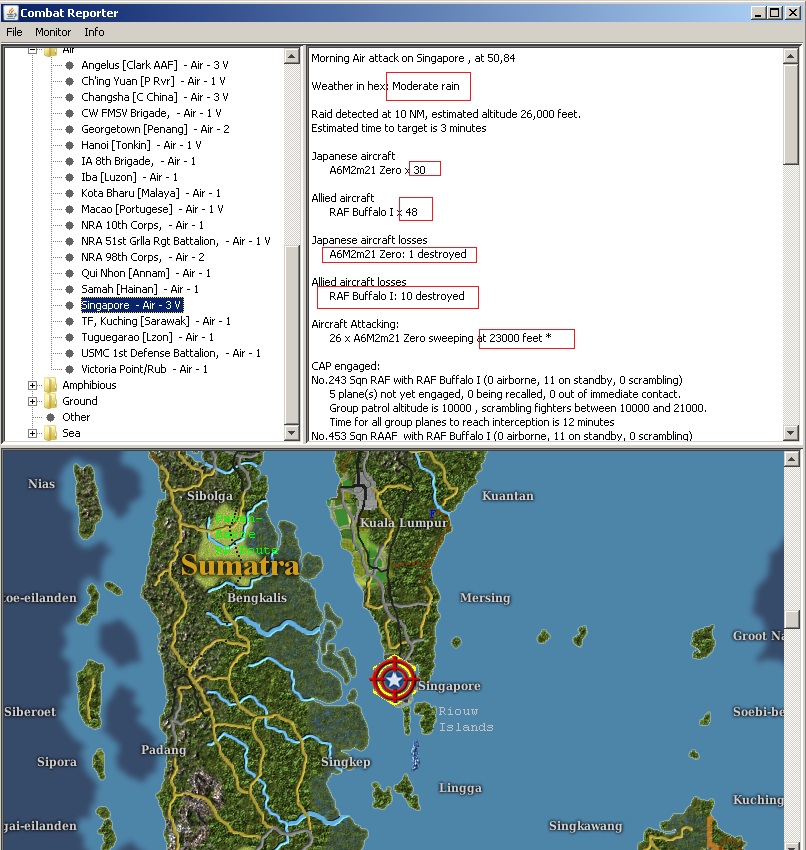Maximize the Combat Reporter window
This screenshot has height=850, width=806.
coord(775,12)
